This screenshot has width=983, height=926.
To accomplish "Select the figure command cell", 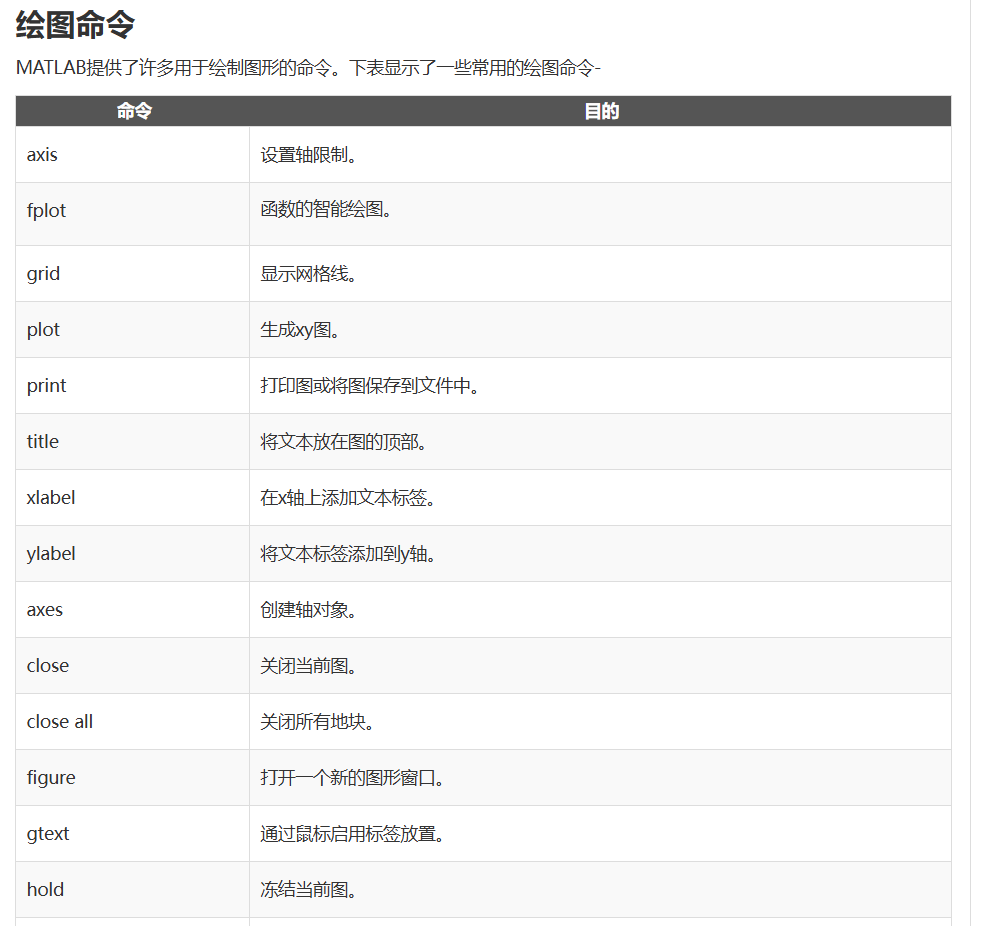I will [x=133, y=777].
